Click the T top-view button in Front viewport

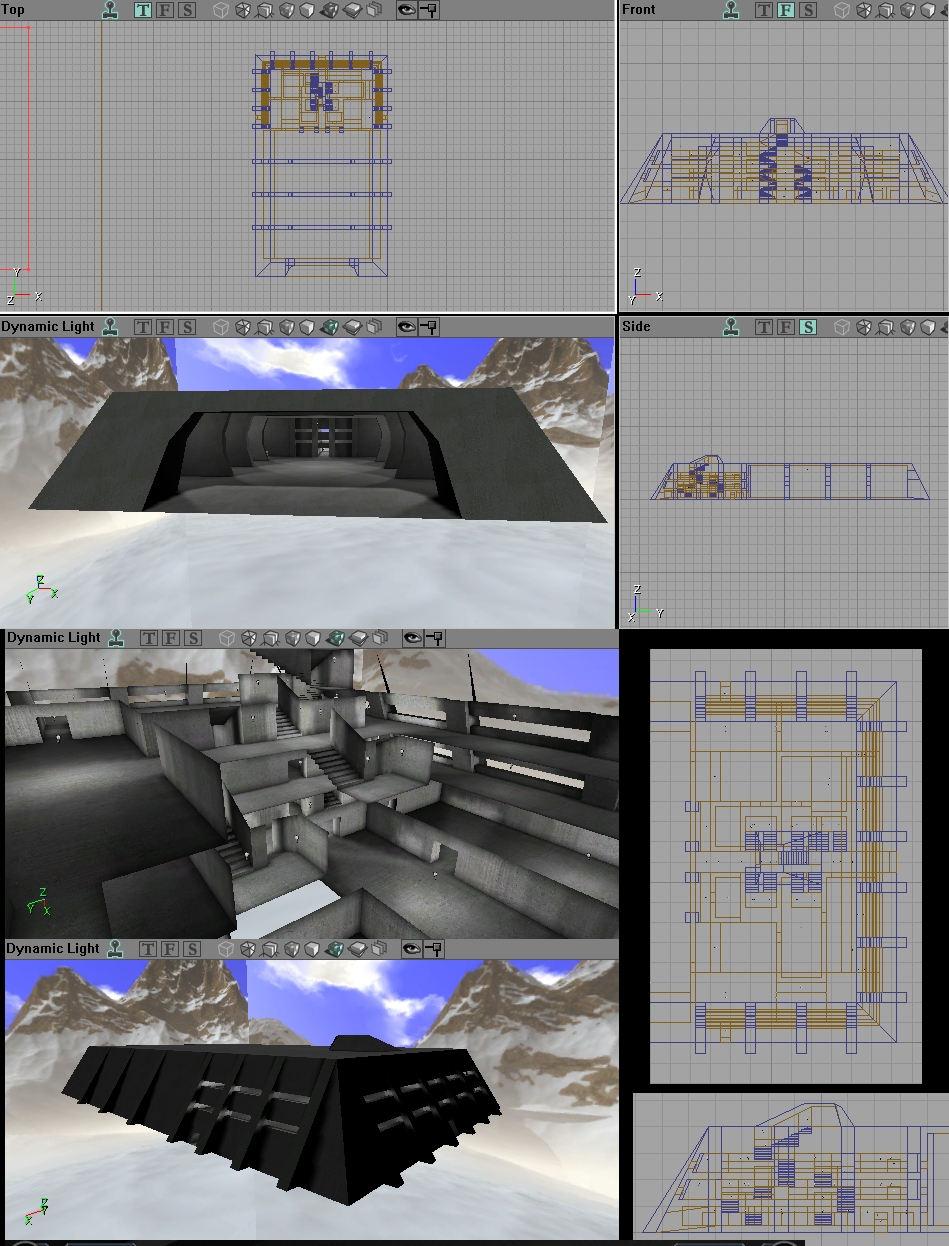pos(764,10)
